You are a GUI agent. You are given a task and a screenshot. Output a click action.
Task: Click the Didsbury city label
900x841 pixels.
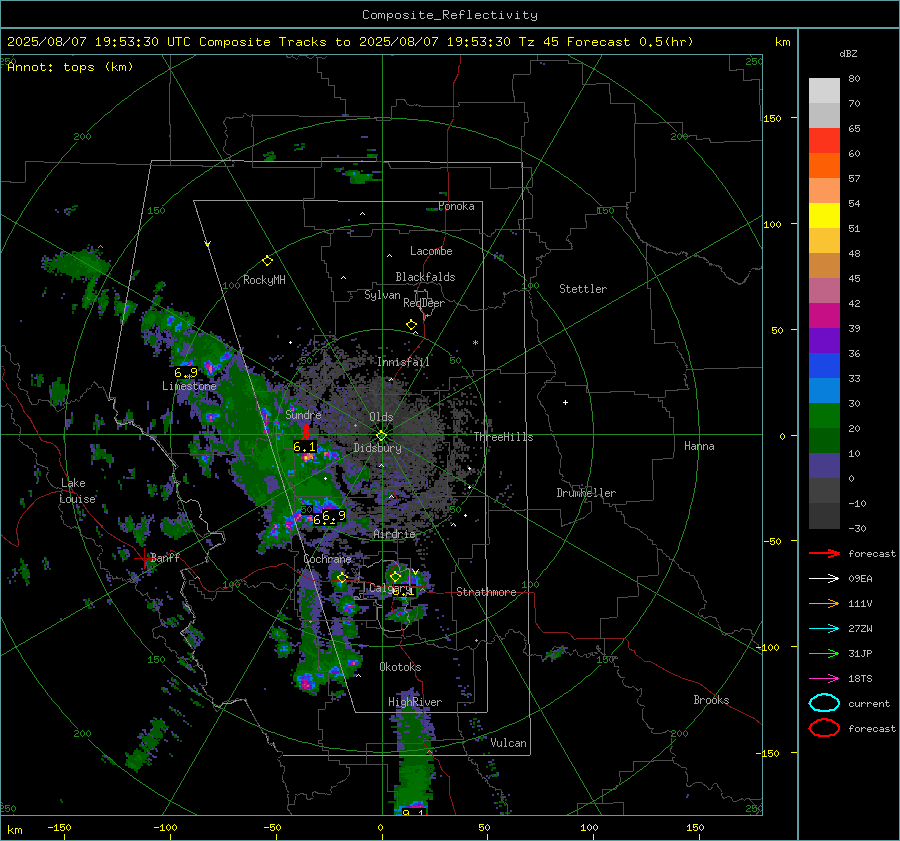pos(377,448)
